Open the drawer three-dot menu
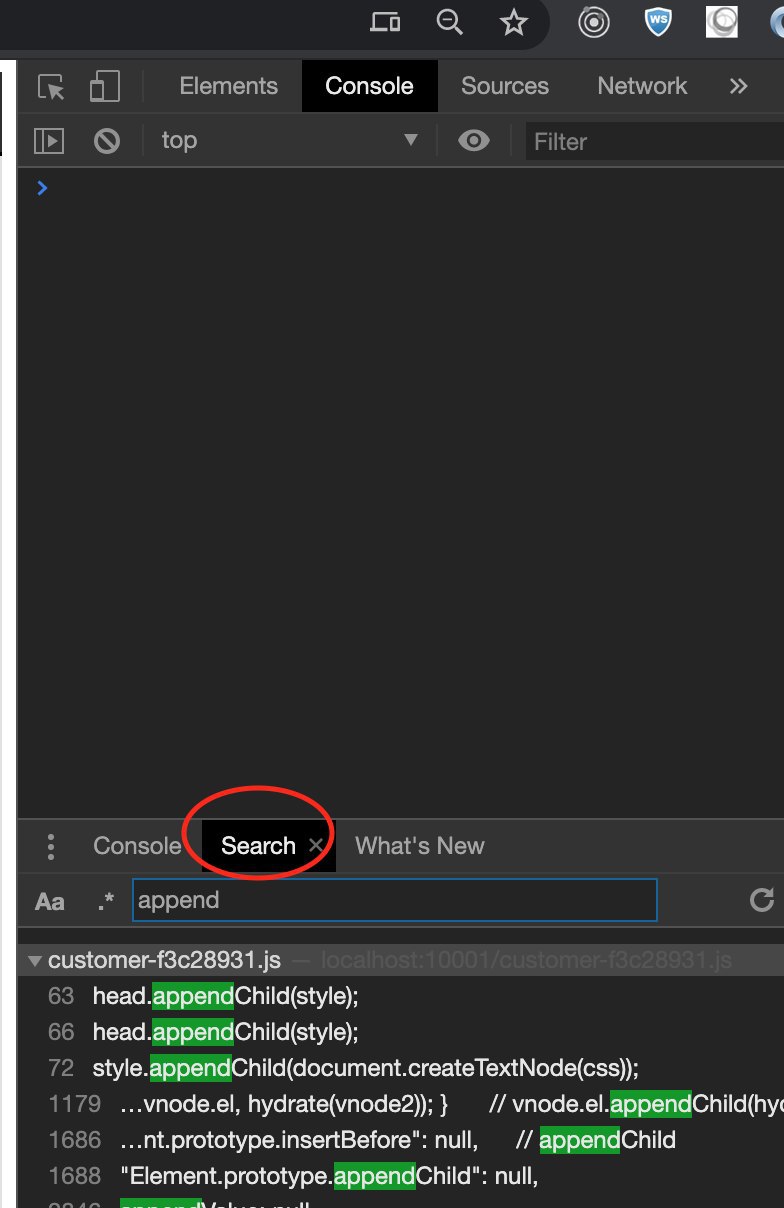784x1208 pixels. tap(50, 846)
